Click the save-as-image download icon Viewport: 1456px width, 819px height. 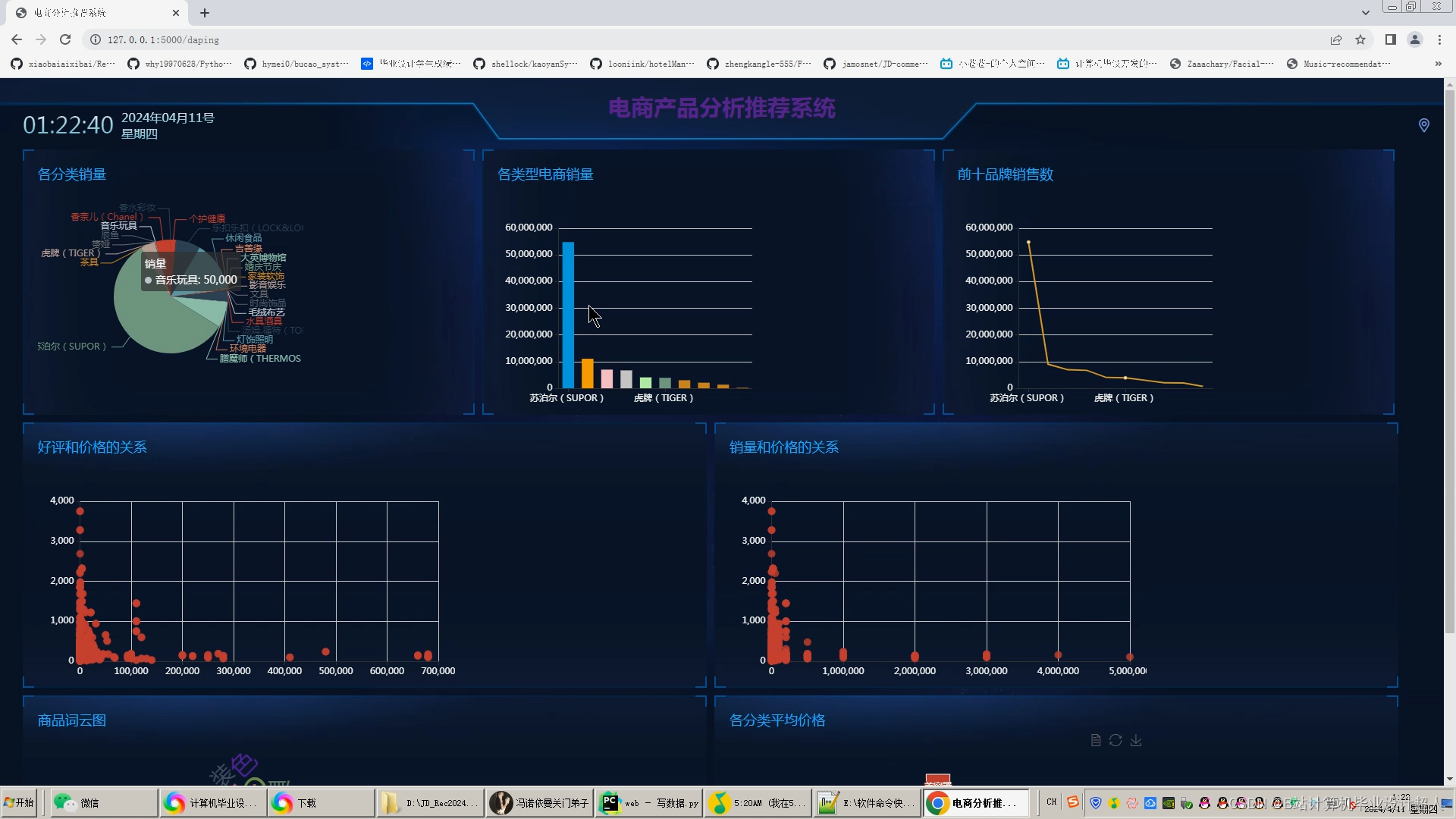click(1135, 740)
